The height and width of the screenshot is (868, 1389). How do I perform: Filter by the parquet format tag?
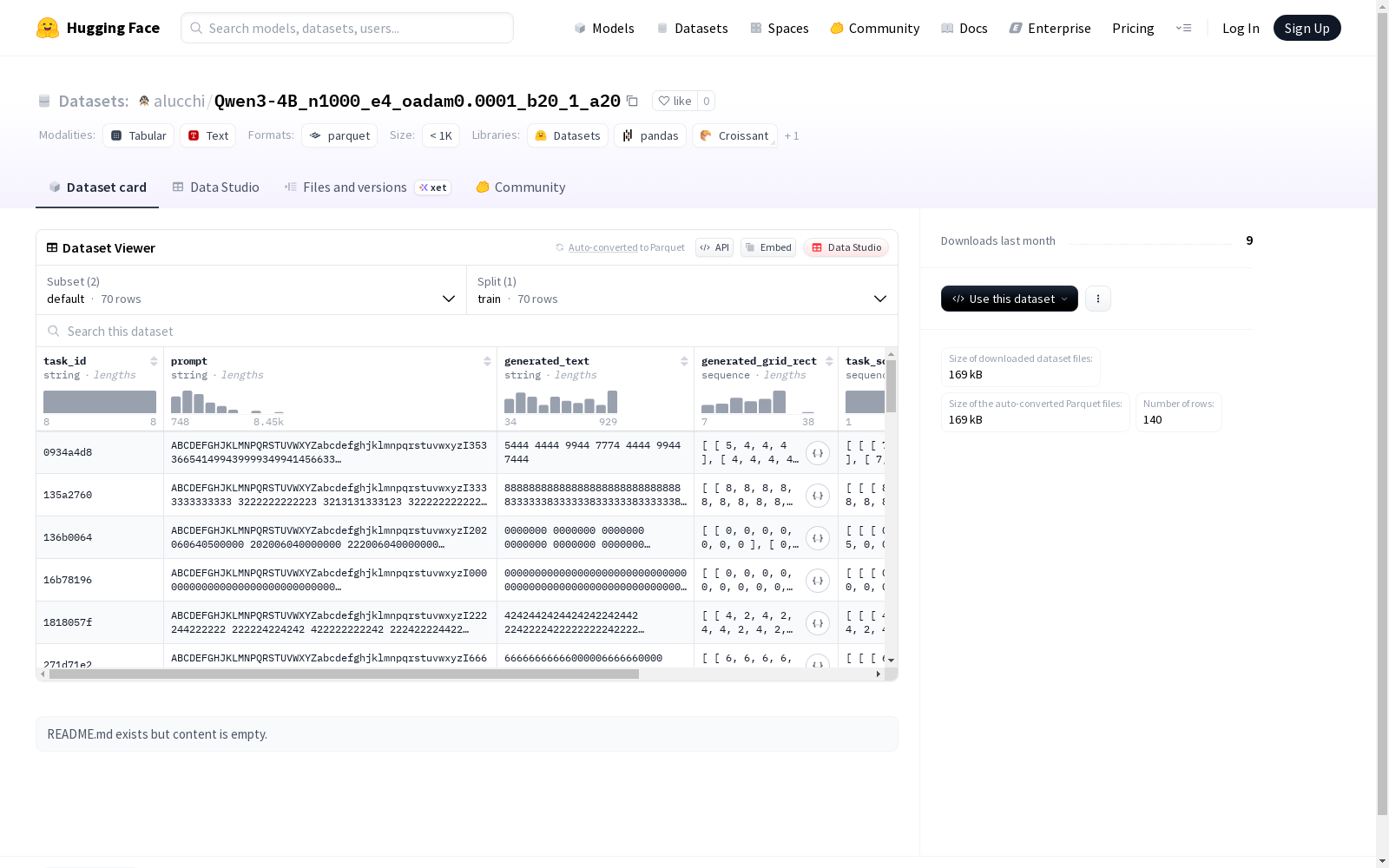pyautogui.click(x=339, y=135)
